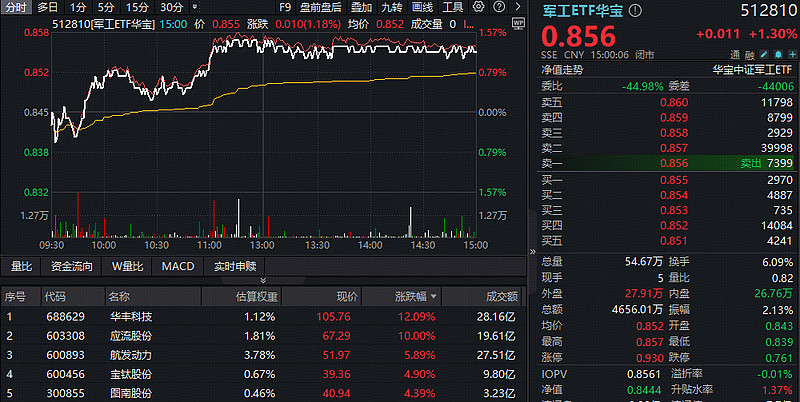This screenshot has width=800, height=402.
Task: Click 买五 price 0.851
Action: 674,240
